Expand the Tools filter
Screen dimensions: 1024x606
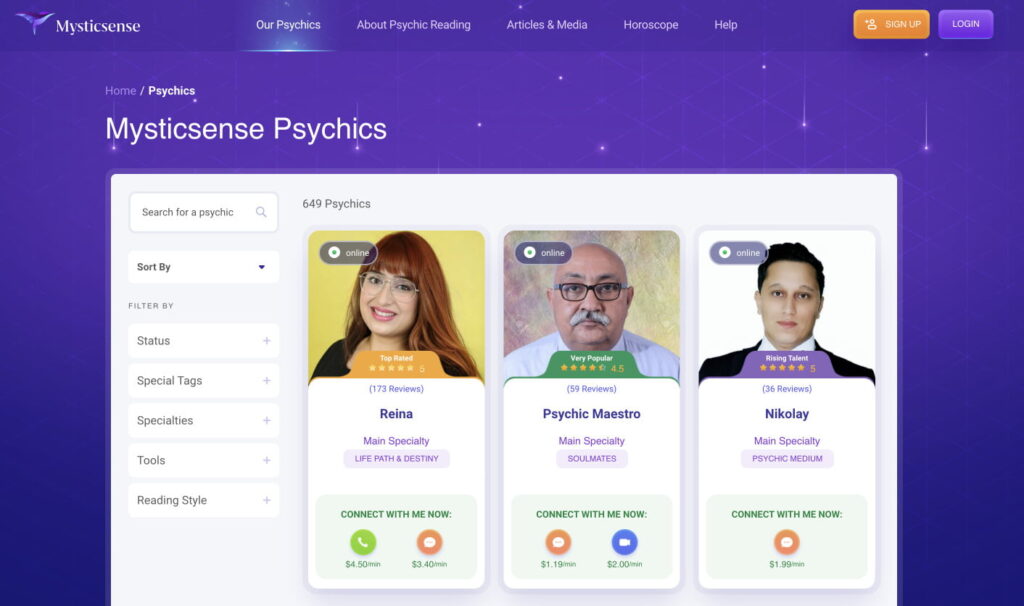[x=204, y=460]
